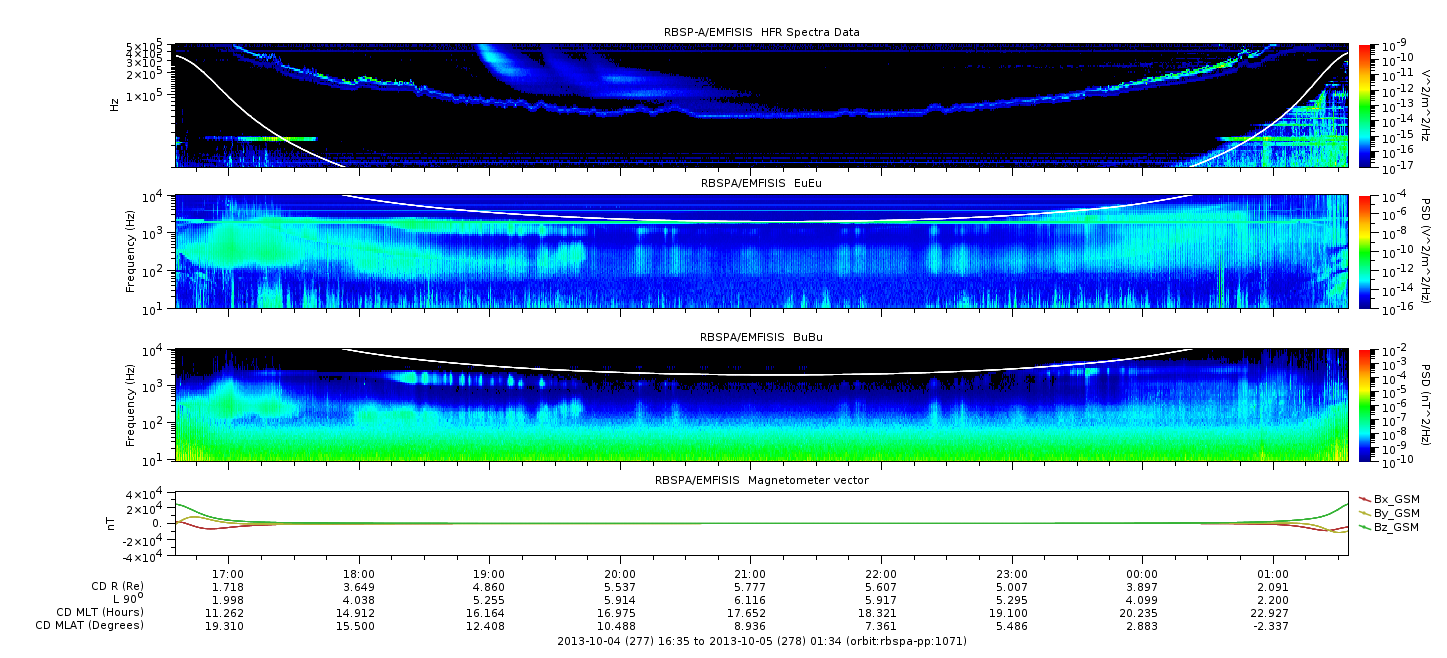Screen dimensions: 1447x658
Task: Click the 21:00 time axis tick label
Action: (x=750, y=574)
